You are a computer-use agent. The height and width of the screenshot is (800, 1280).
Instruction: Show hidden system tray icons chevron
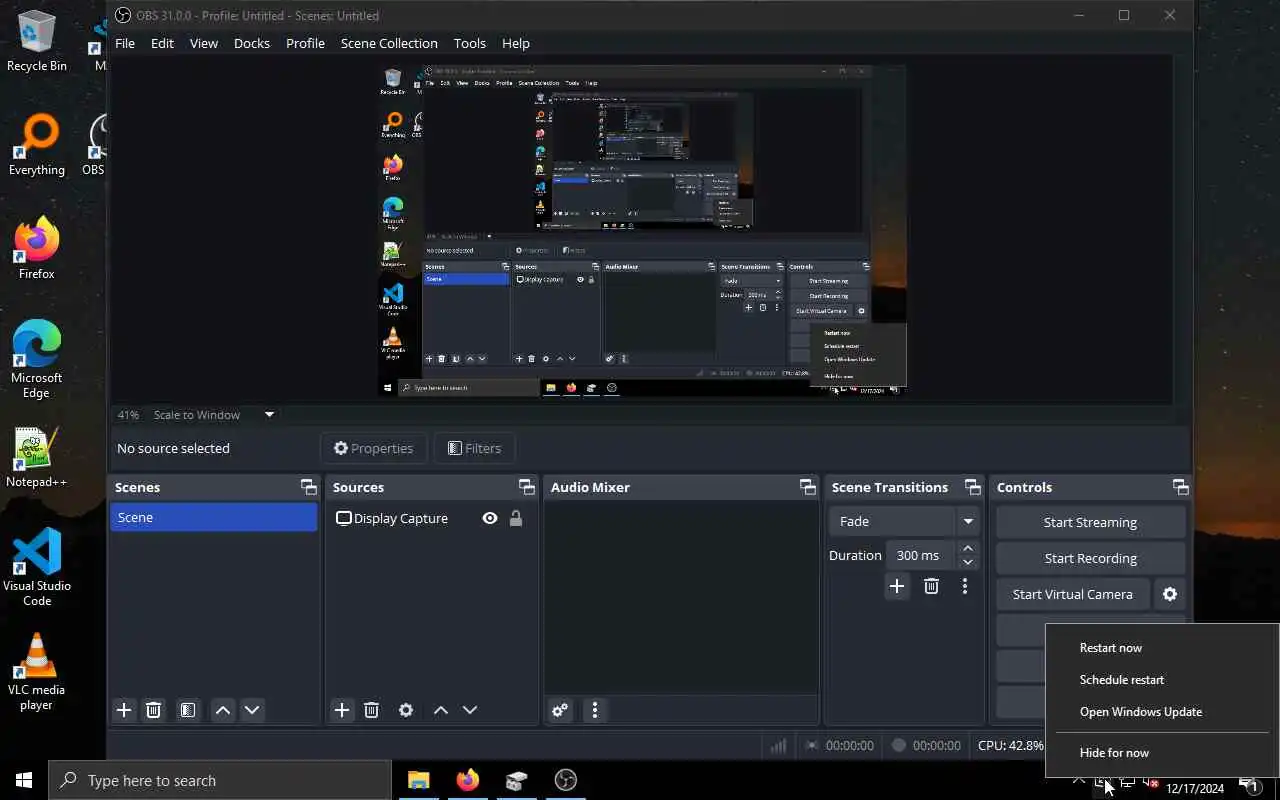click(1078, 781)
